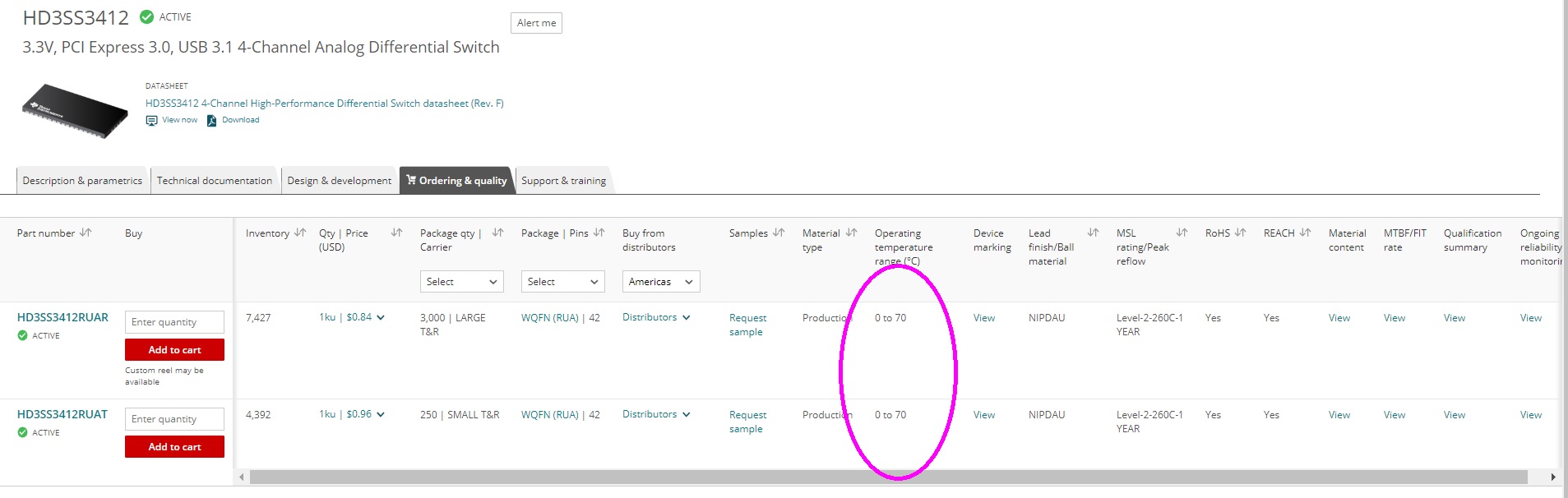Click scrollbar right arrow

1552,477
